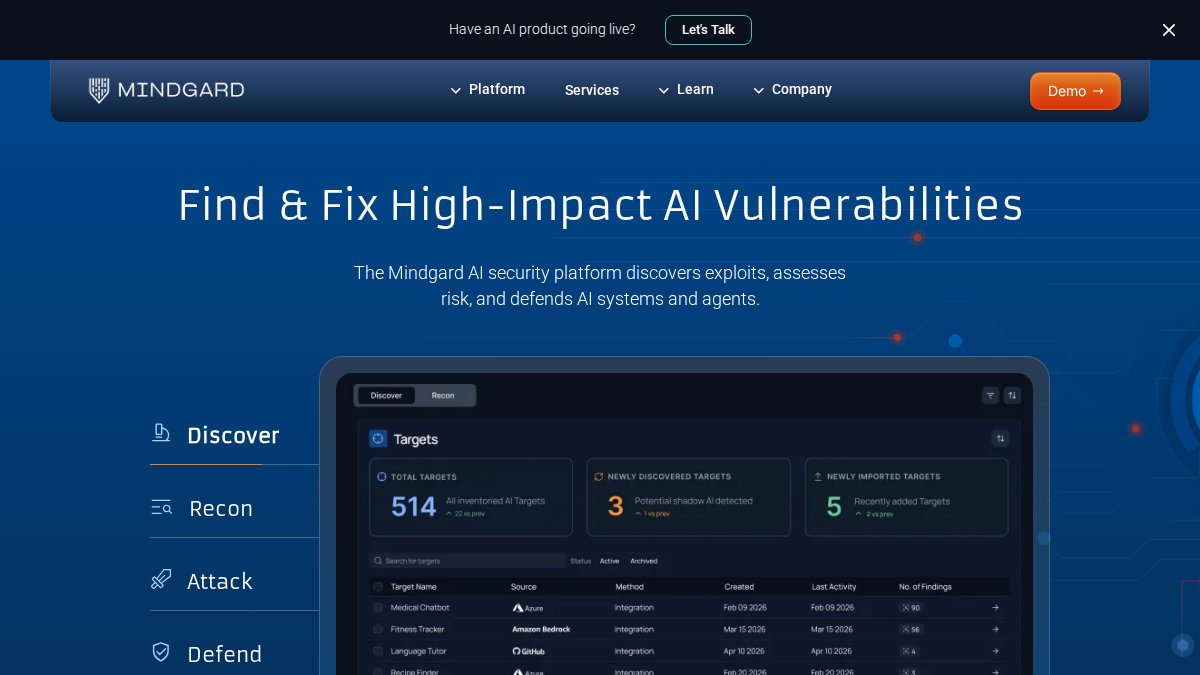
Task: Click the sort icon in the Targets header row
Action: point(1000,439)
